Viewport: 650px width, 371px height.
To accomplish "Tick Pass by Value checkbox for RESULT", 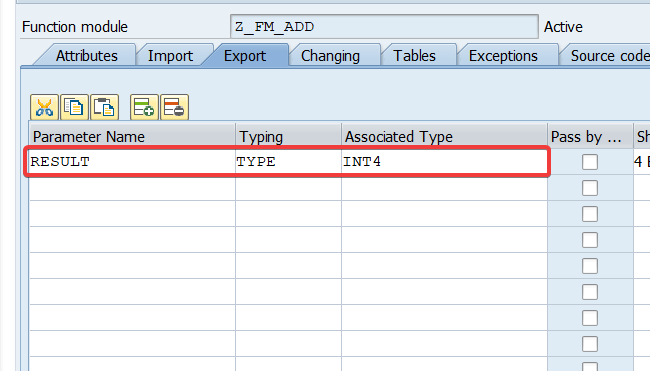I will point(589,162).
